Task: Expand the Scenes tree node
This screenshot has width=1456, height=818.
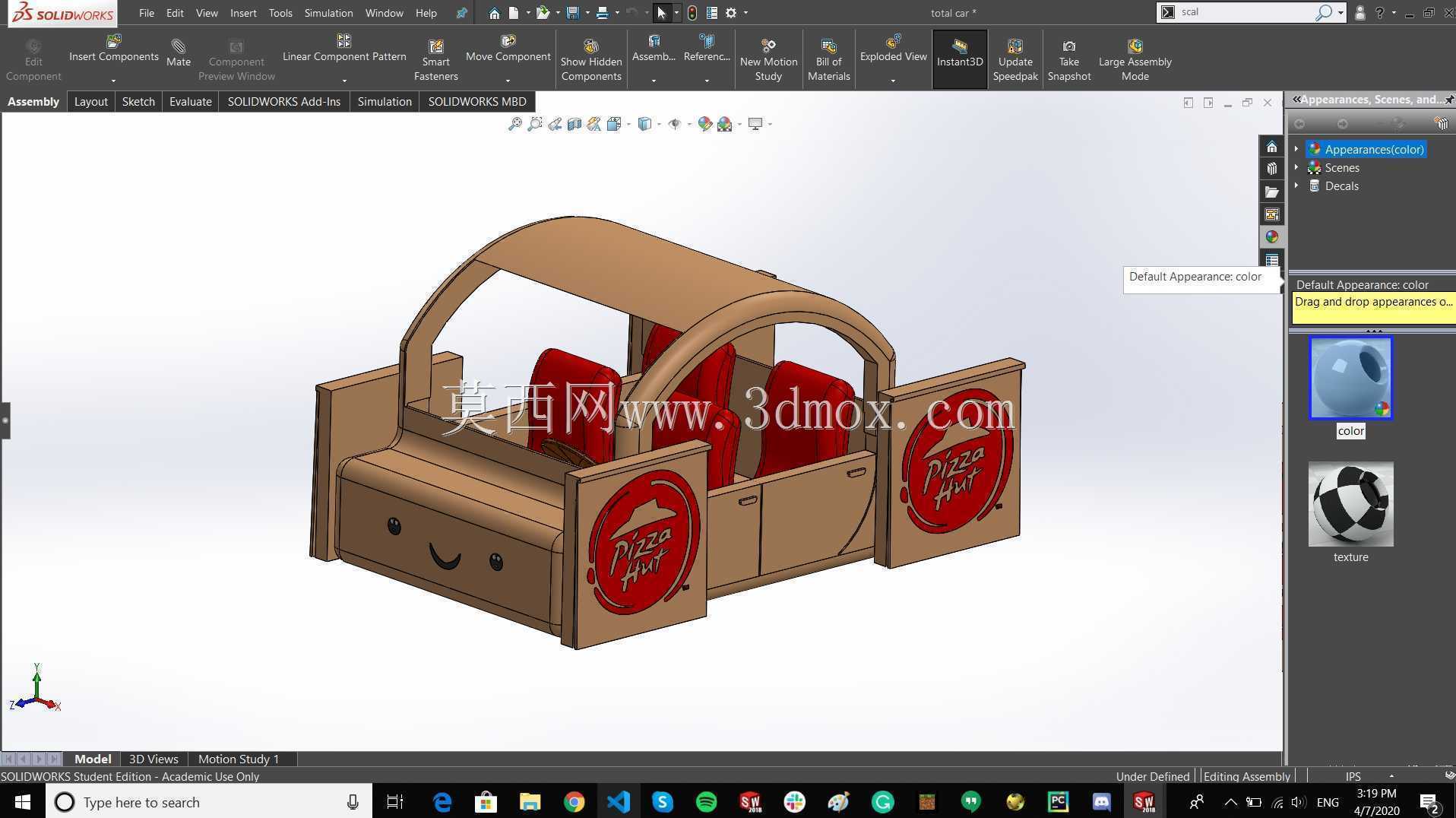Action: [x=1296, y=167]
